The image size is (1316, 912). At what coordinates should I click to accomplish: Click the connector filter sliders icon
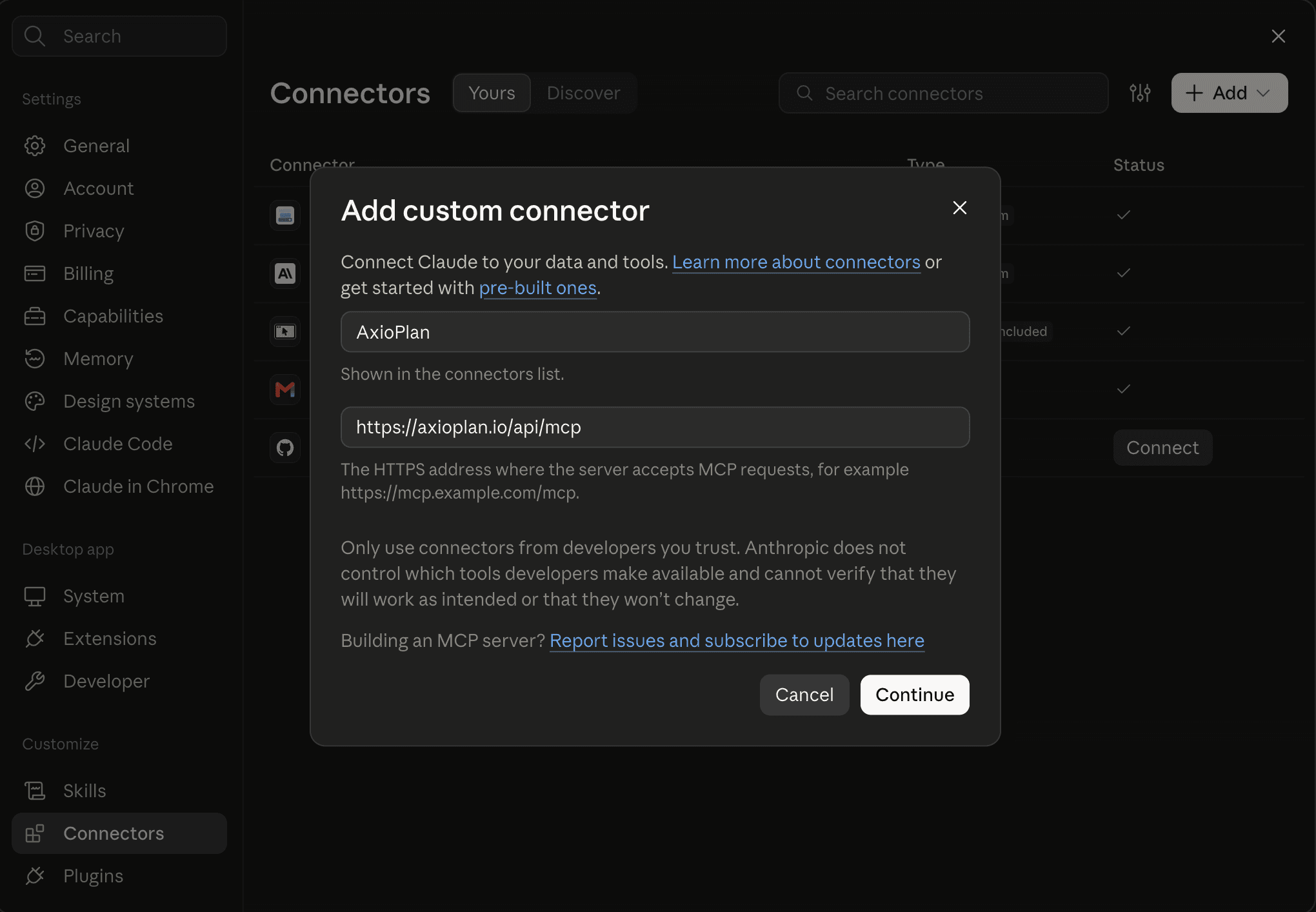1140,93
